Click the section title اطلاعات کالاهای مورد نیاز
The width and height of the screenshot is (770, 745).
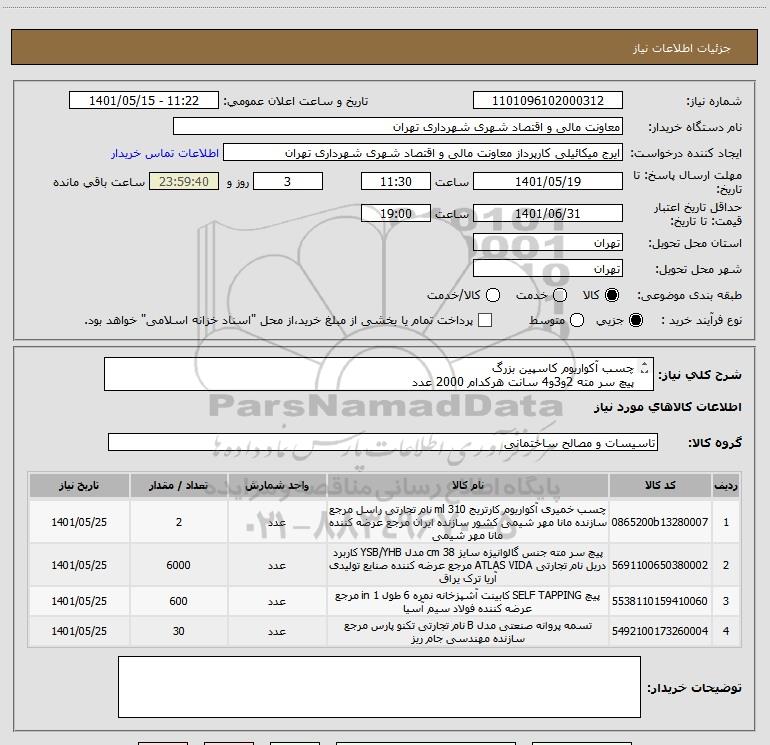pos(668,407)
